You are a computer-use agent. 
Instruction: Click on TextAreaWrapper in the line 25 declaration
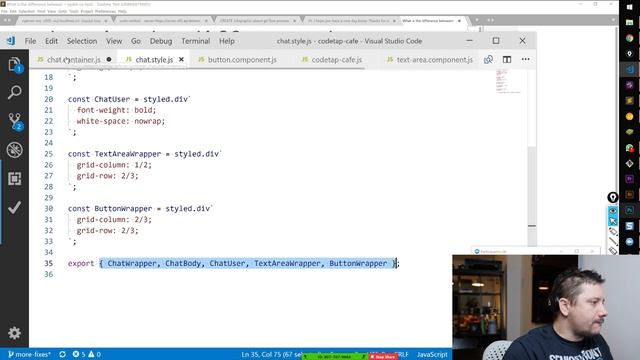pyautogui.click(x=128, y=154)
